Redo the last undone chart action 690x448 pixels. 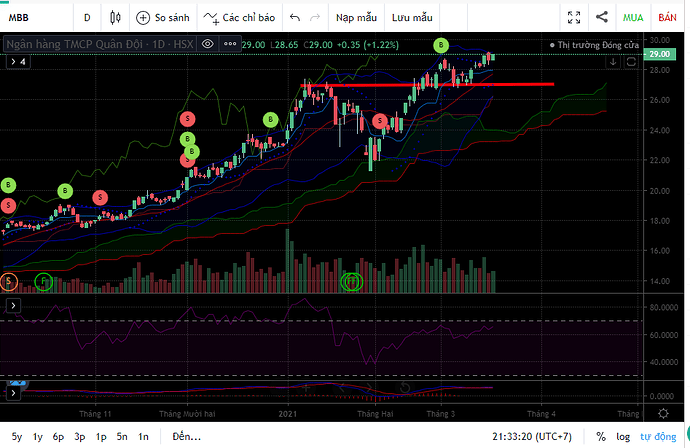pyautogui.click(x=315, y=18)
